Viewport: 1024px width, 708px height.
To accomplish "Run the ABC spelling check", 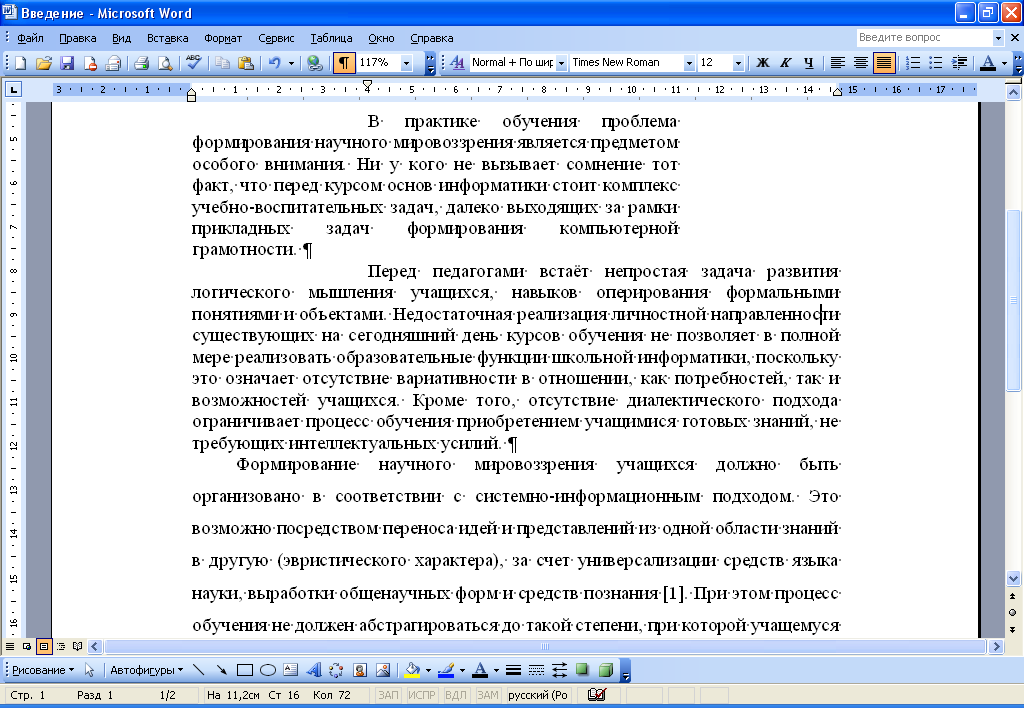I will (193, 63).
